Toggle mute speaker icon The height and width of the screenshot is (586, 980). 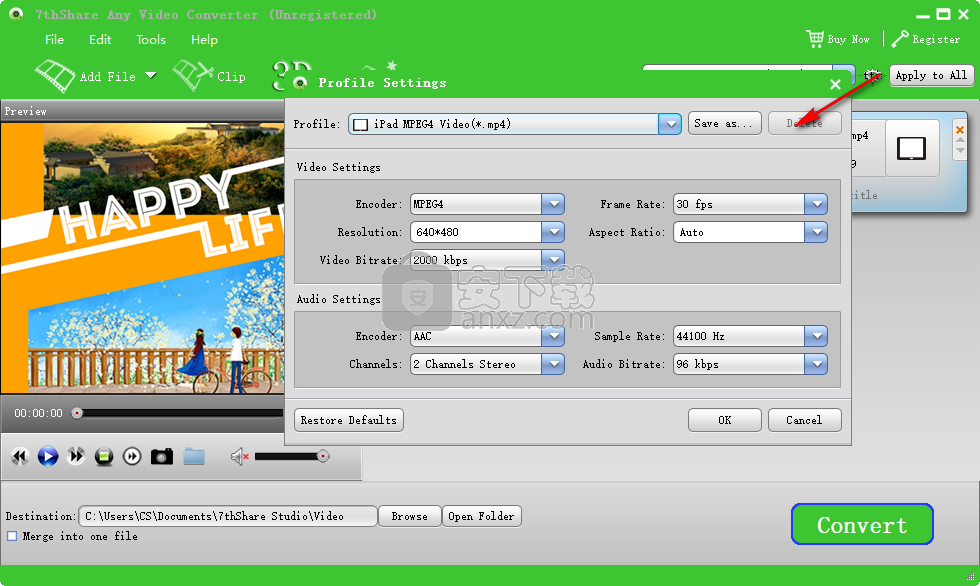tap(239, 457)
